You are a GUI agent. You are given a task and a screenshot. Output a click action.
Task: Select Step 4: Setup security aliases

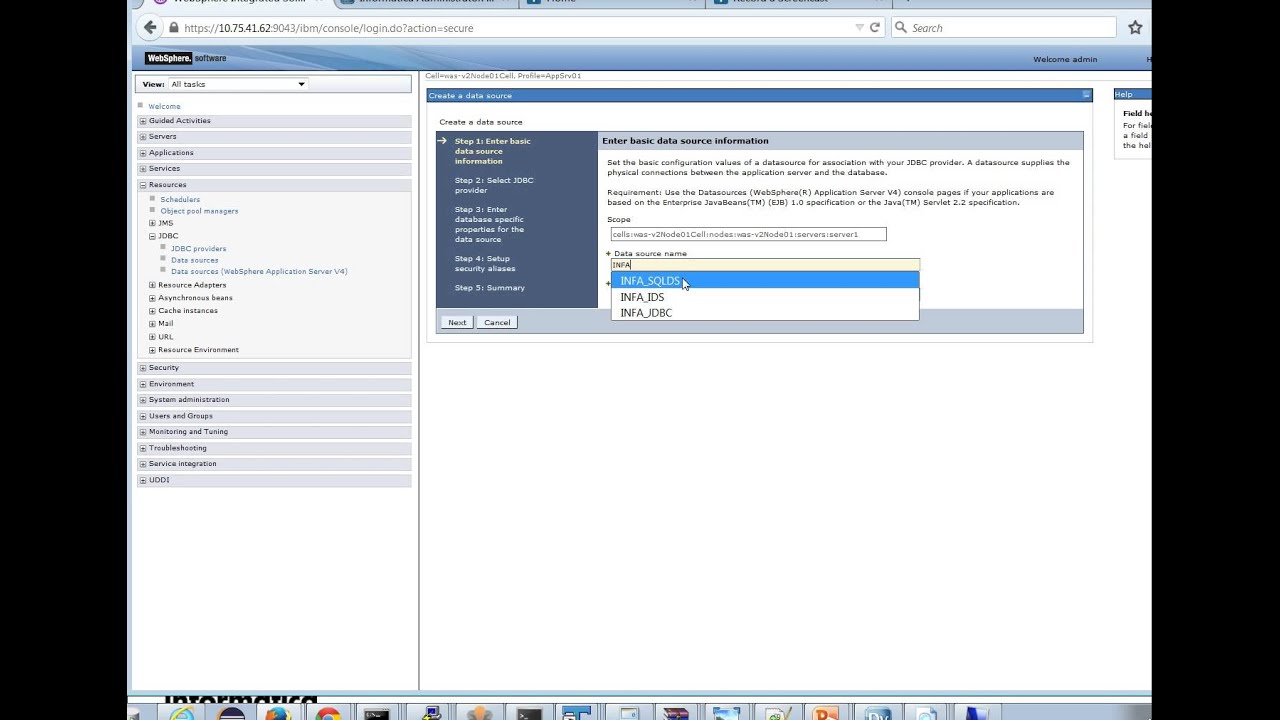pyautogui.click(x=485, y=263)
